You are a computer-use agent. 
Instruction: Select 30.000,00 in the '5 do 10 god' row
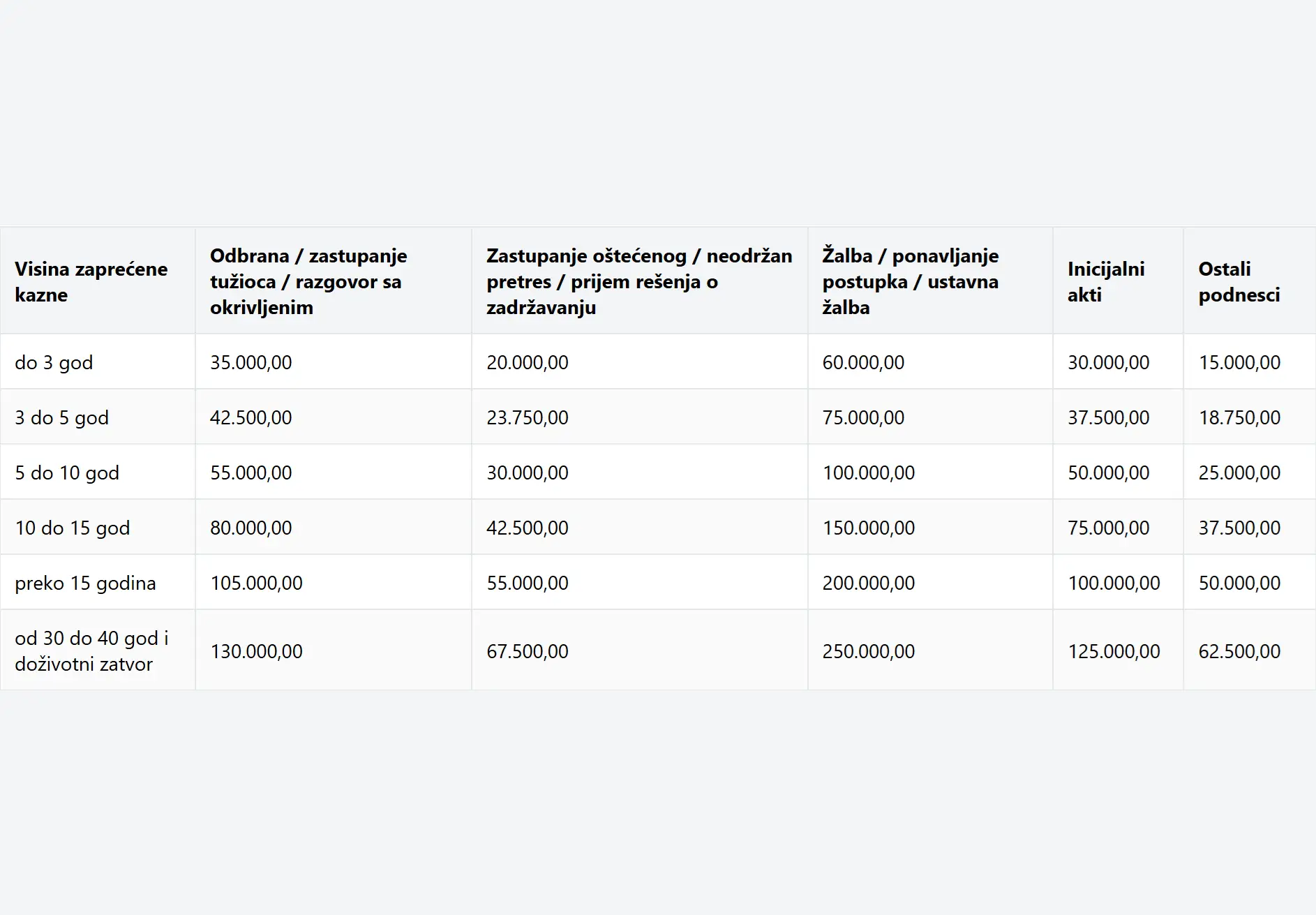(x=528, y=473)
